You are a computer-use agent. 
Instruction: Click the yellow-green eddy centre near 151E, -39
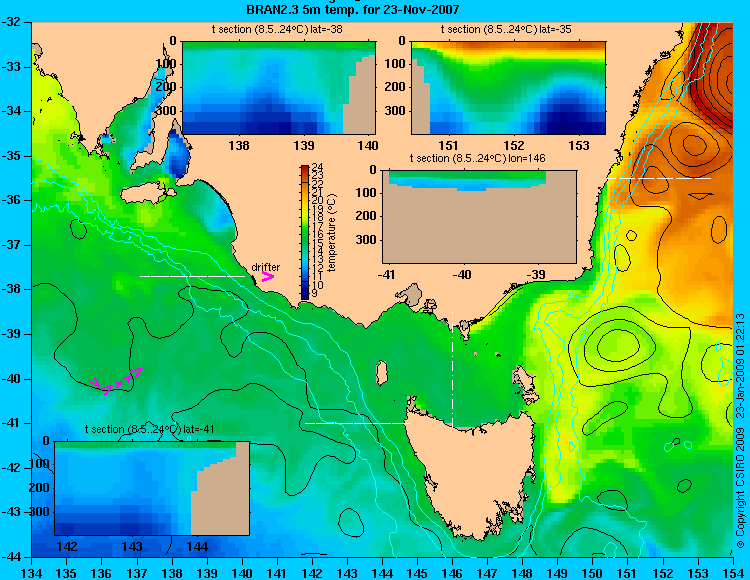click(618, 344)
